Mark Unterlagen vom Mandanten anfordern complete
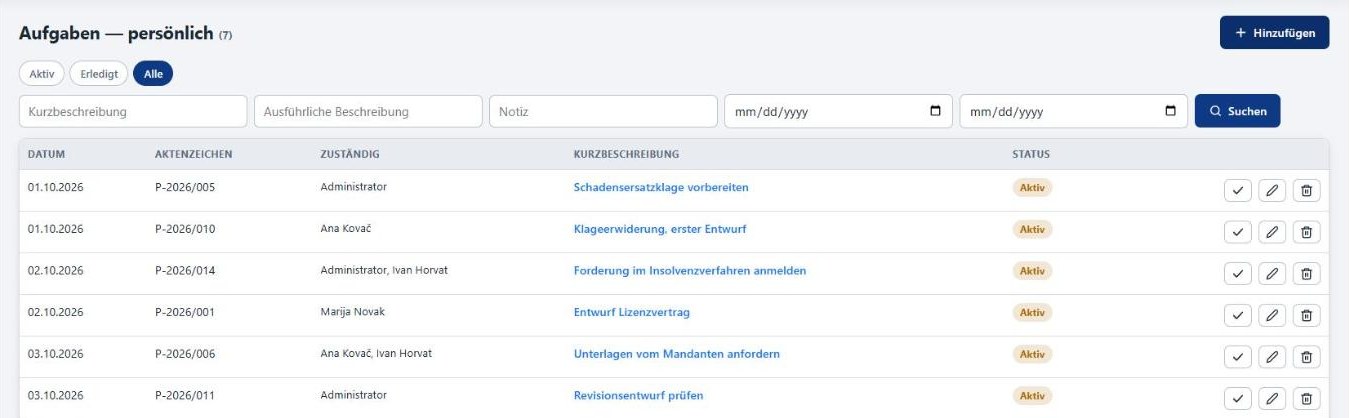Viewport: 1349px width, 418px height. 1238,357
